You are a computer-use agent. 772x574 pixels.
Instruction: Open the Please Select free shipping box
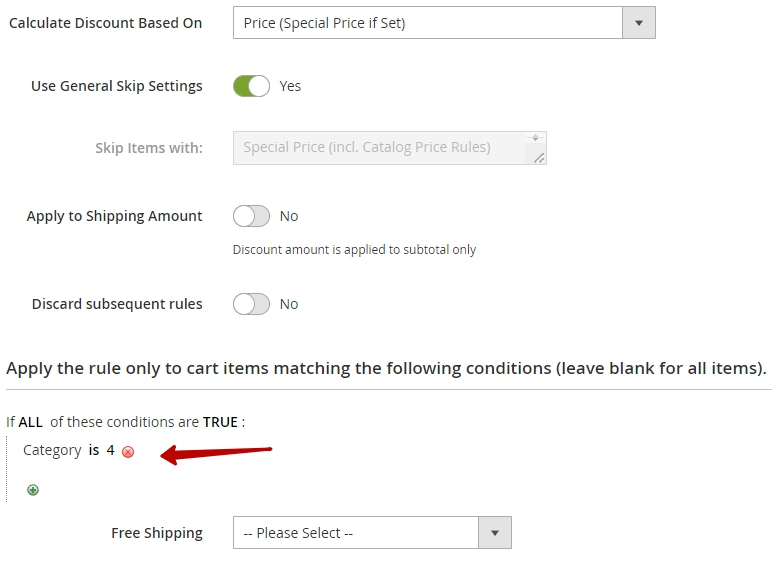point(372,533)
